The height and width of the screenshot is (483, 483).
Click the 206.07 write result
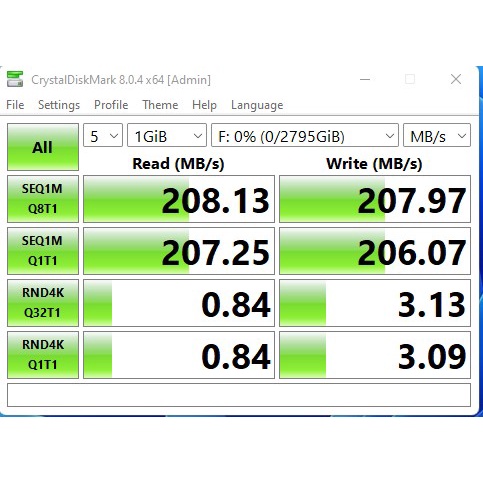375,251
